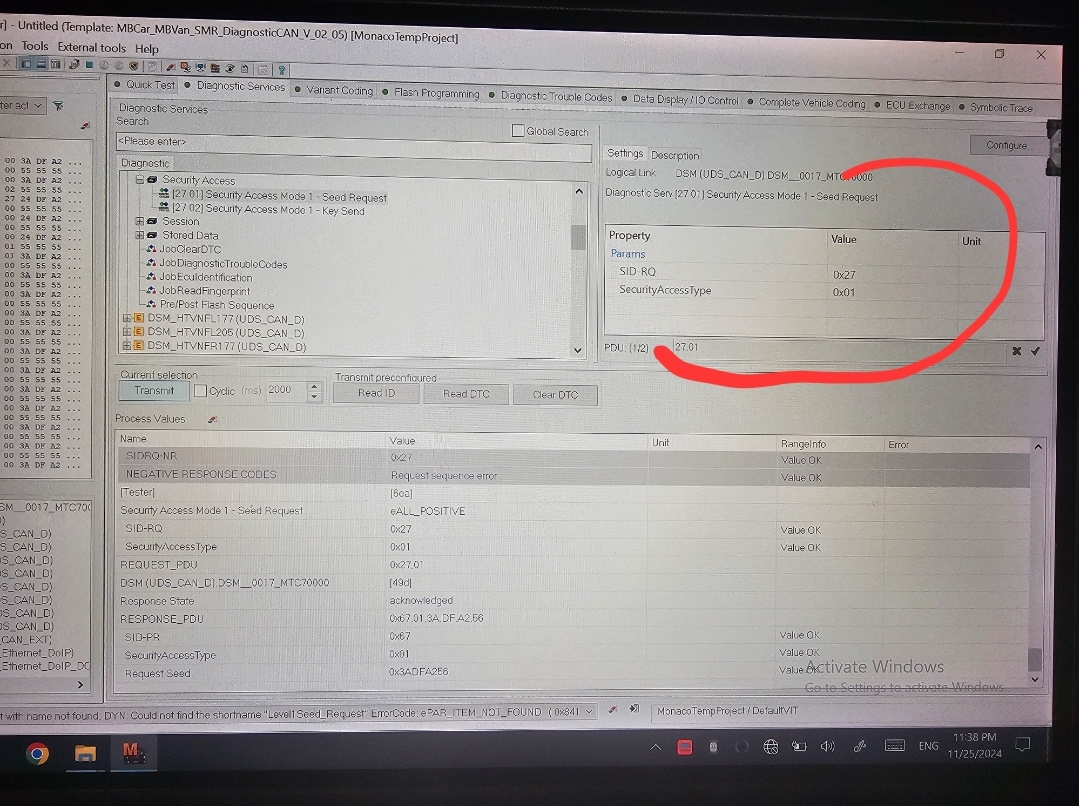Confirm PDU with the checkmark icon
This screenshot has width=1079, height=806.
coord(1035,351)
